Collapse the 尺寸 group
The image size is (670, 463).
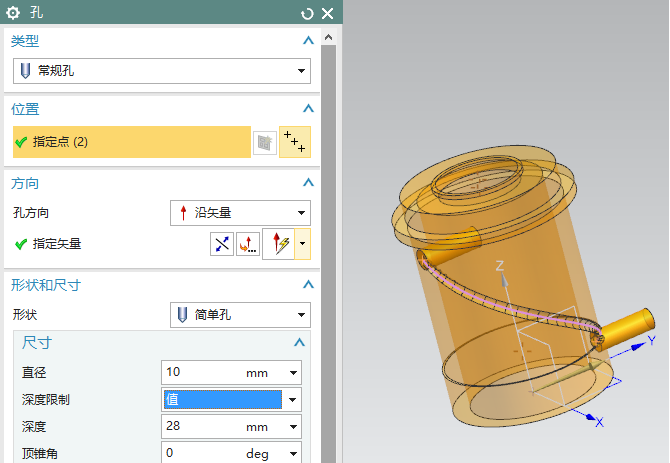coord(298,343)
